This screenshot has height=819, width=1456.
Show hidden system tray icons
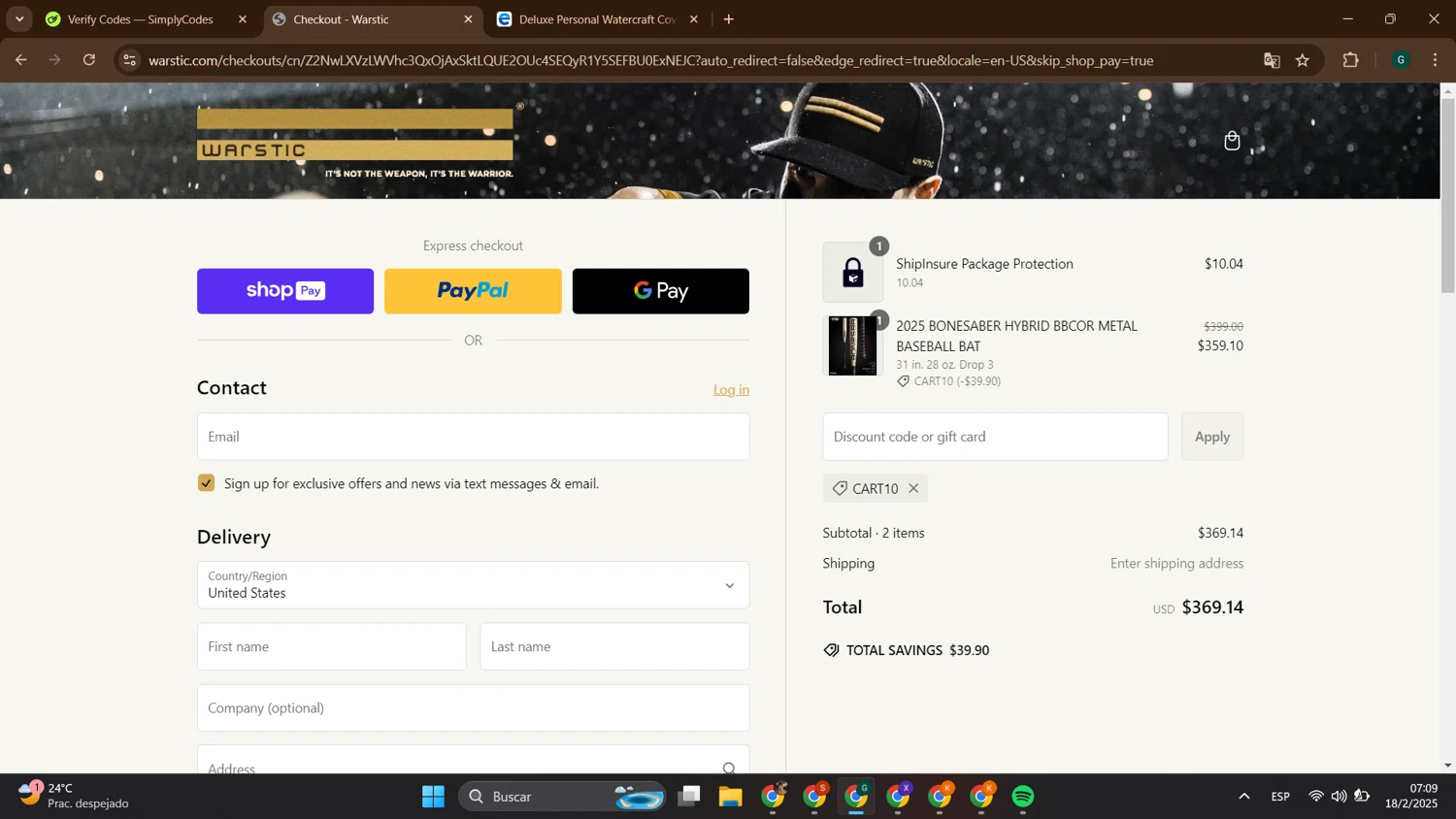(1243, 797)
